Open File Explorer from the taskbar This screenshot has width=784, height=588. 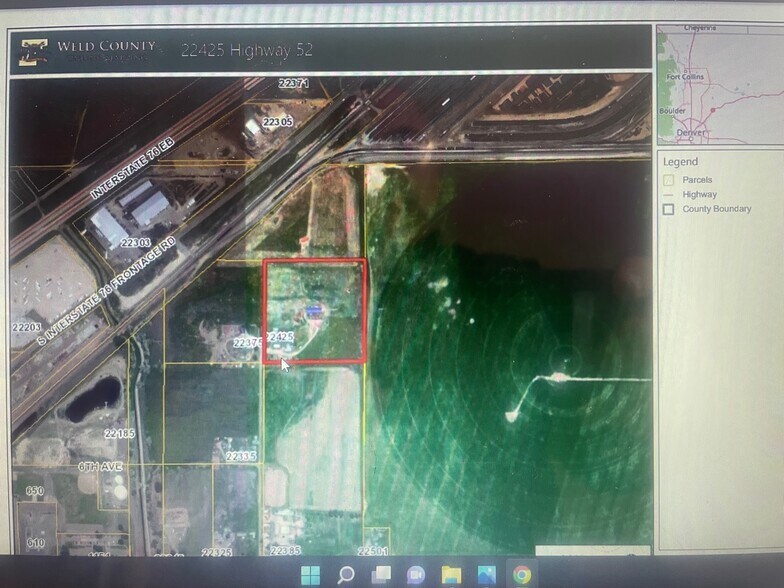click(x=451, y=574)
